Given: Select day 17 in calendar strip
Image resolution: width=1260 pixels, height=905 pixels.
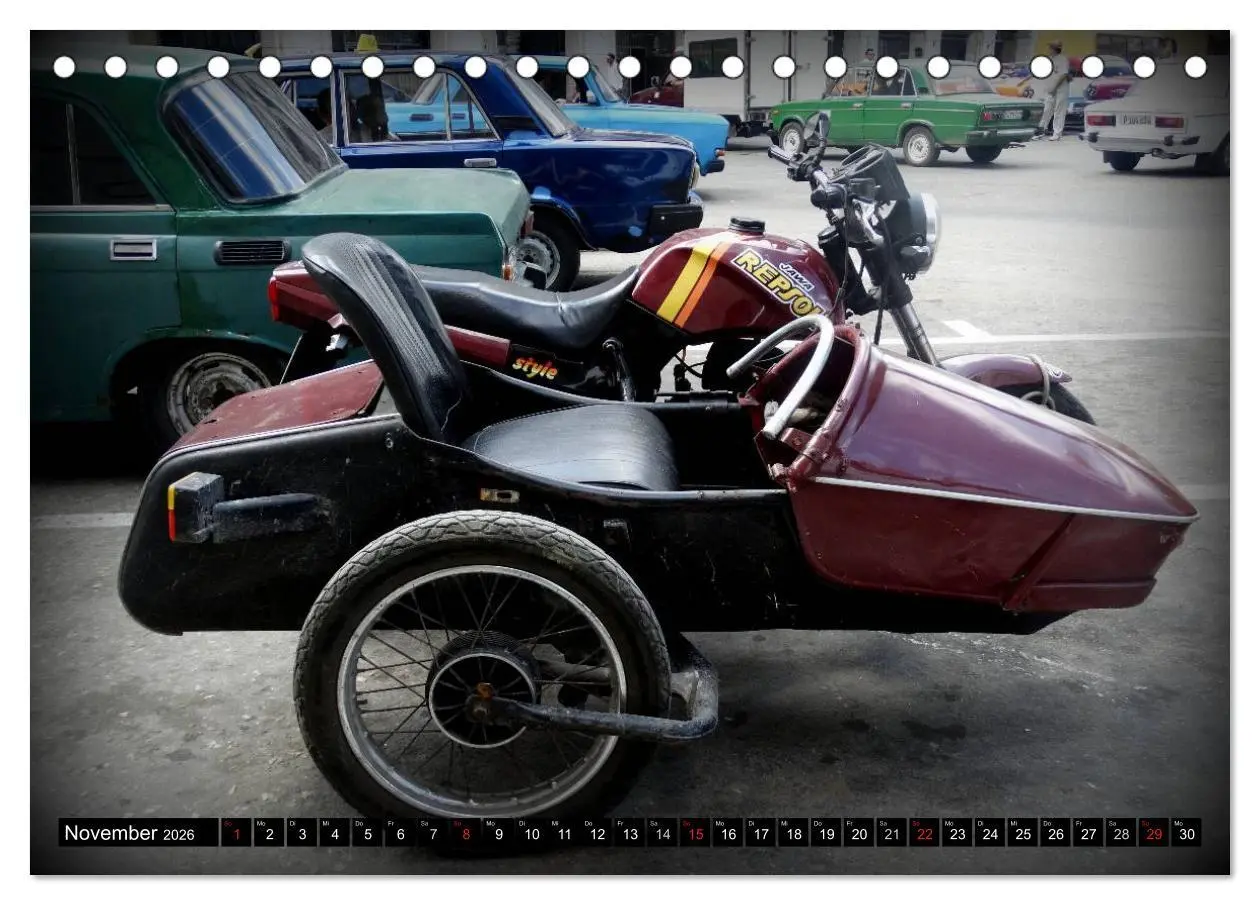Looking at the screenshot, I should pyautogui.click(x=761, y=832).
